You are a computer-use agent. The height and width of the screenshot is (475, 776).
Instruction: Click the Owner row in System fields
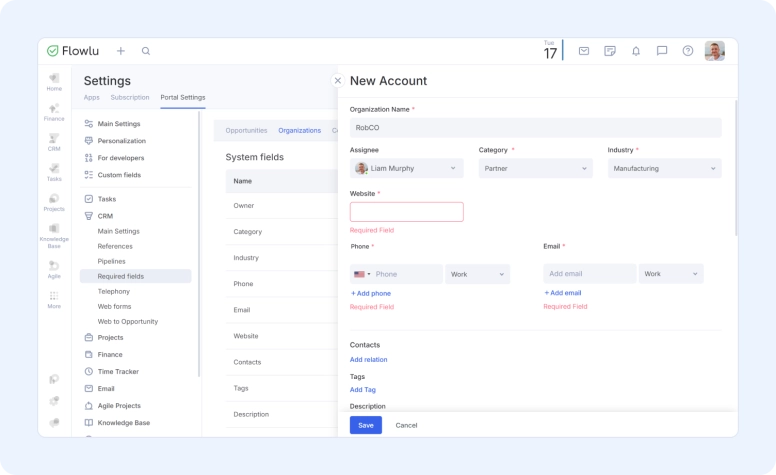[282, 205]
